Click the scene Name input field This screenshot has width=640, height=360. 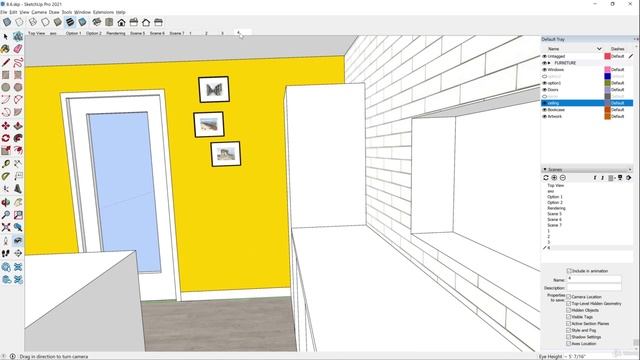tap(594, 279)
